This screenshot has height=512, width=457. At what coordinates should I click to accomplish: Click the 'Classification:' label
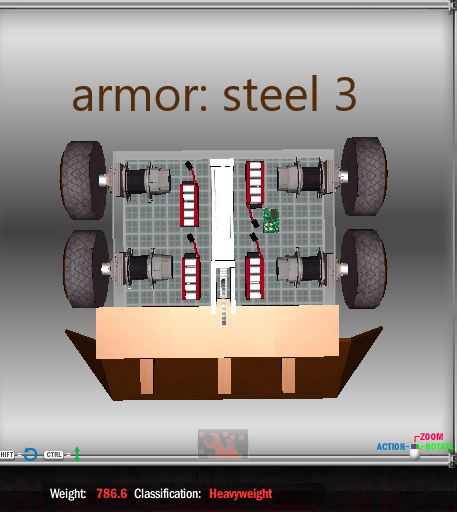(168, 494)
